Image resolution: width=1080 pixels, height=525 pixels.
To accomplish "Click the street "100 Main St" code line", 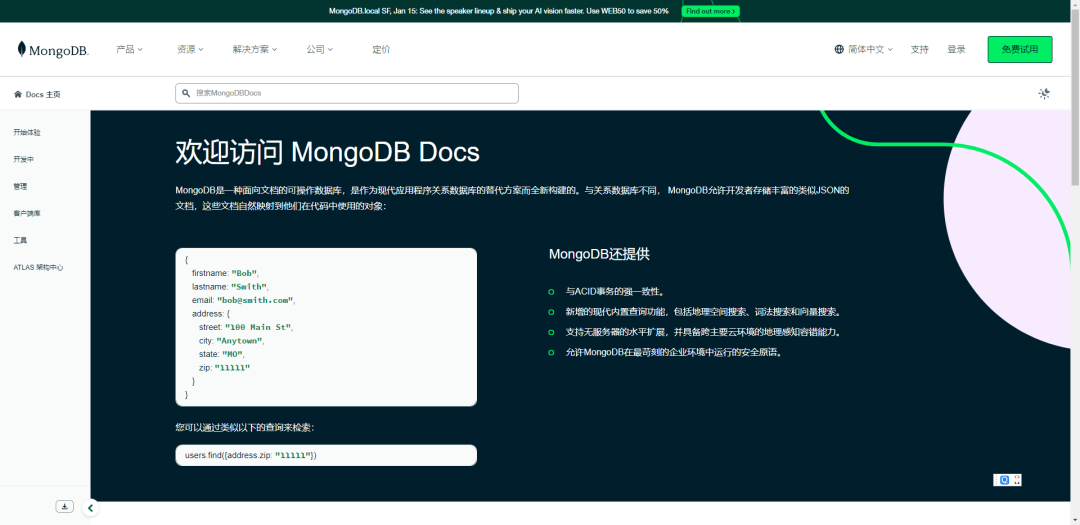I will click(247, 327).
